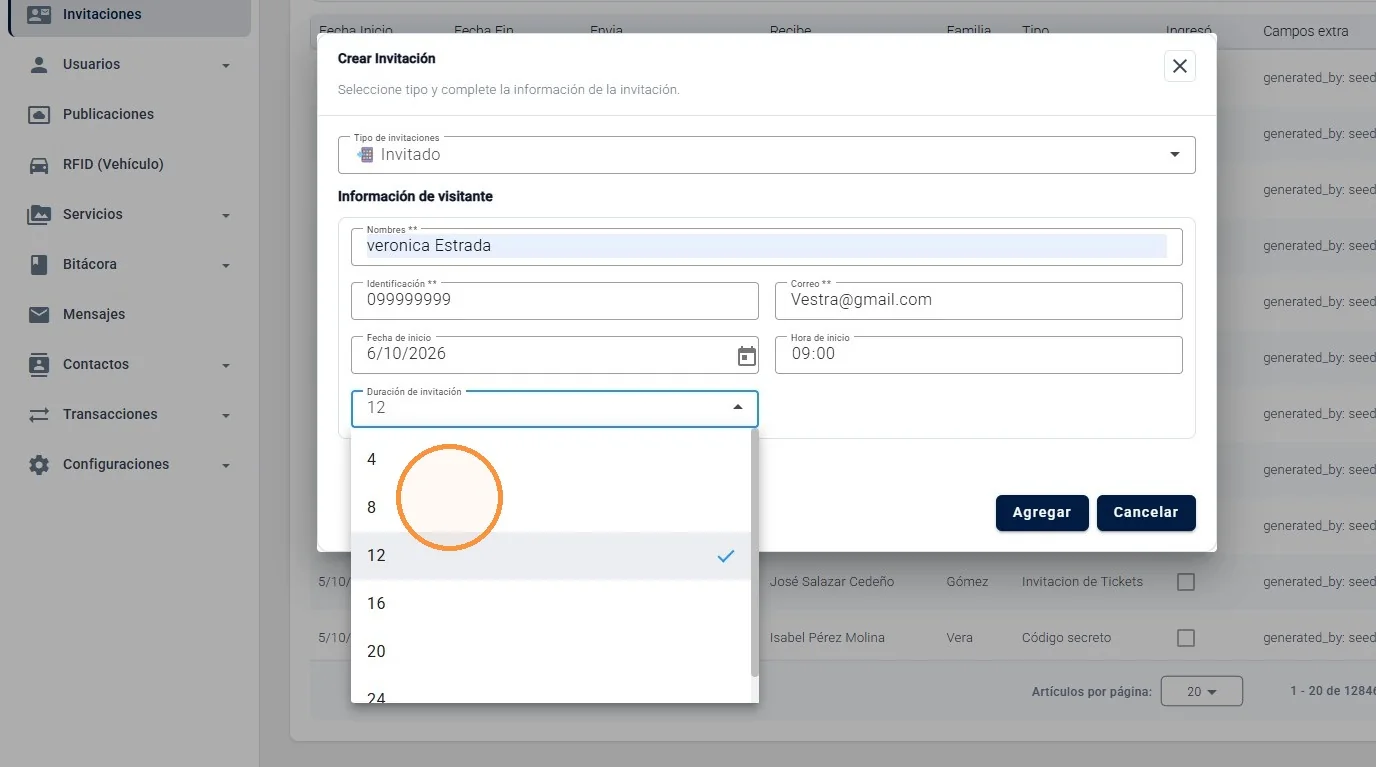Open the Tipo de invitaciones dropdown

coord(766,155)
